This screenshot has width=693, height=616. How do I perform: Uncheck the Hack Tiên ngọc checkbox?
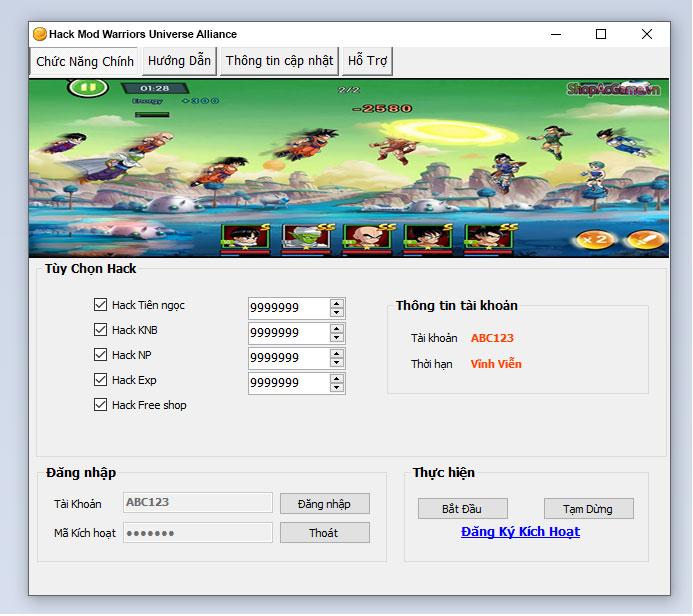point(100,304)
